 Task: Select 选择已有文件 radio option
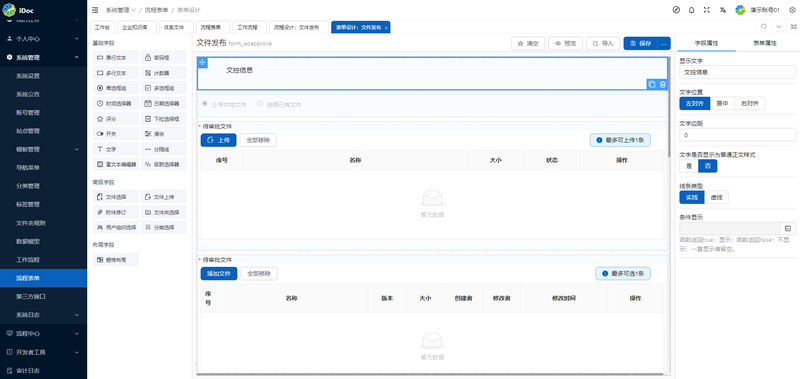click(x=279, y=104)
